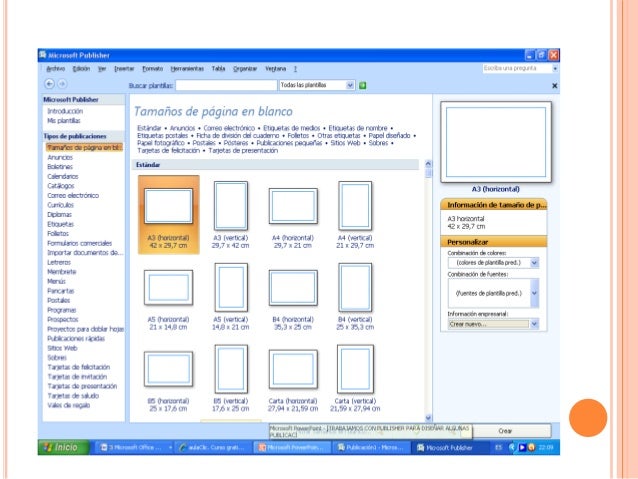Click the template list scrollbar up arrow

click(428, 164)
